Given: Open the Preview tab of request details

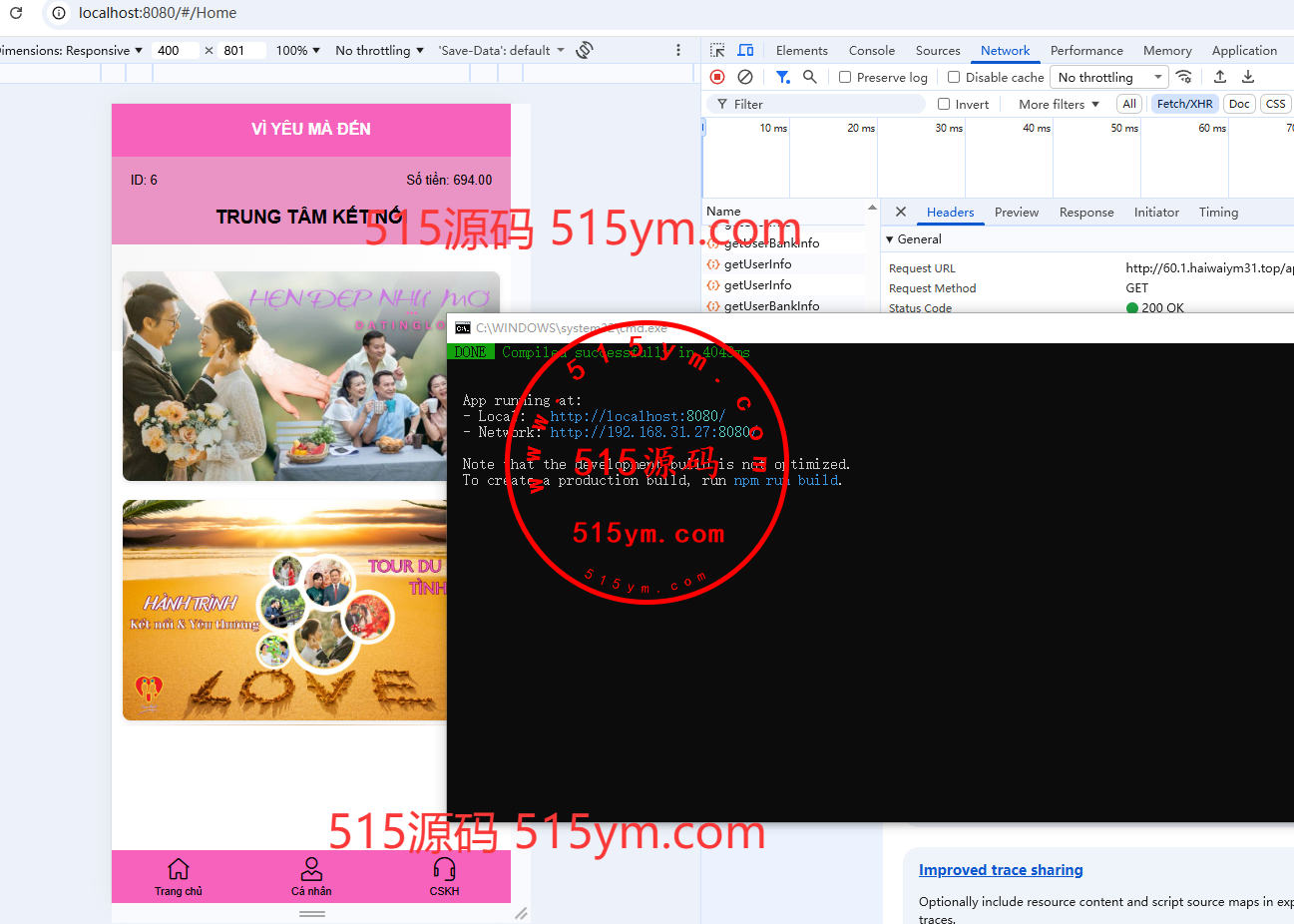Looking at the screenshot, I should coord(1016,212).
